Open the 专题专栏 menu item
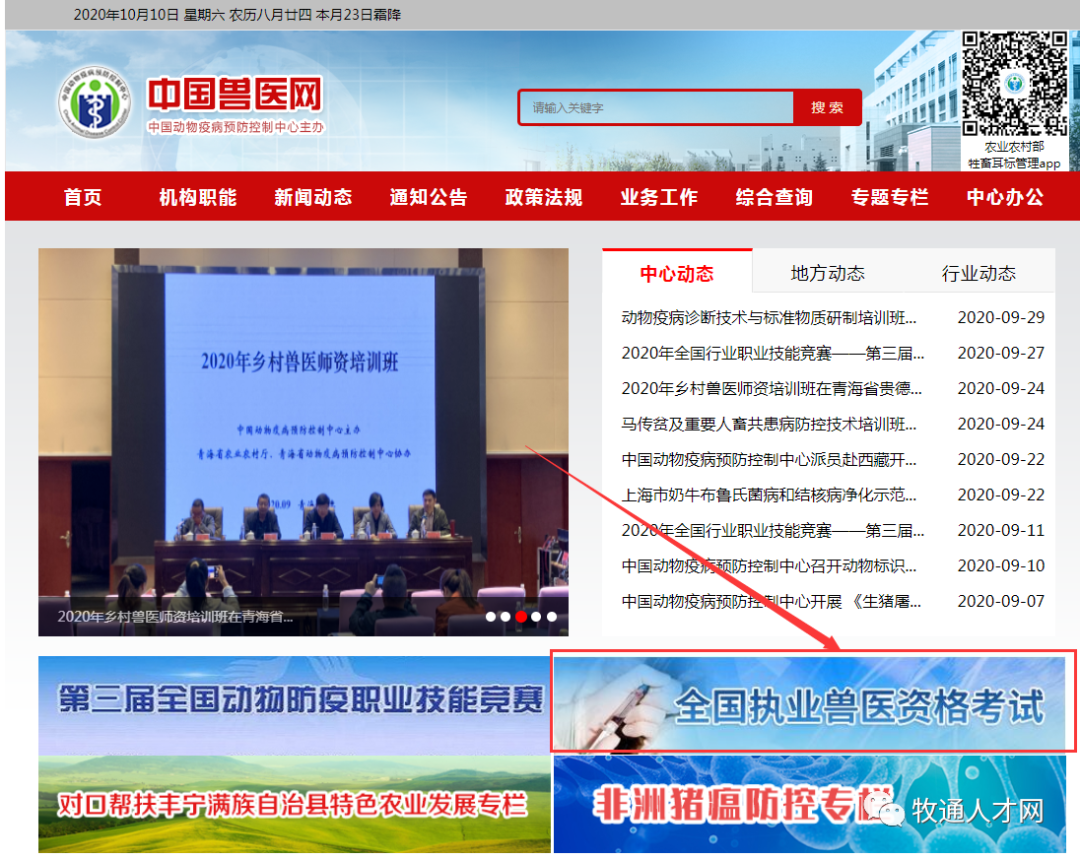Image resolution: width=1080 pixels, height=859 pixels. [x=890, y=197]
